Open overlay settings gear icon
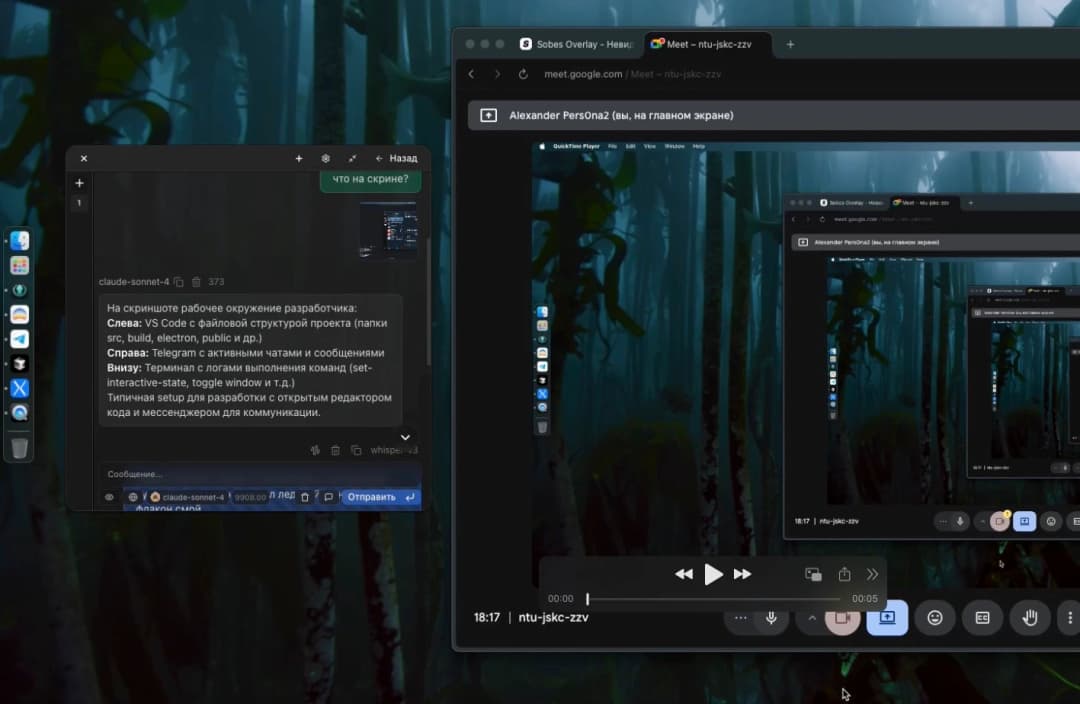 pos(326,158)
